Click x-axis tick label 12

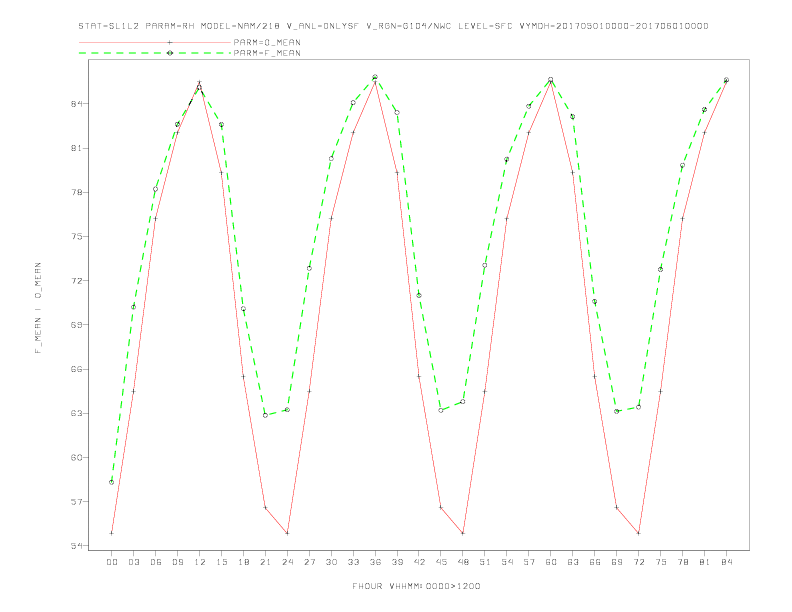point(200,562)
